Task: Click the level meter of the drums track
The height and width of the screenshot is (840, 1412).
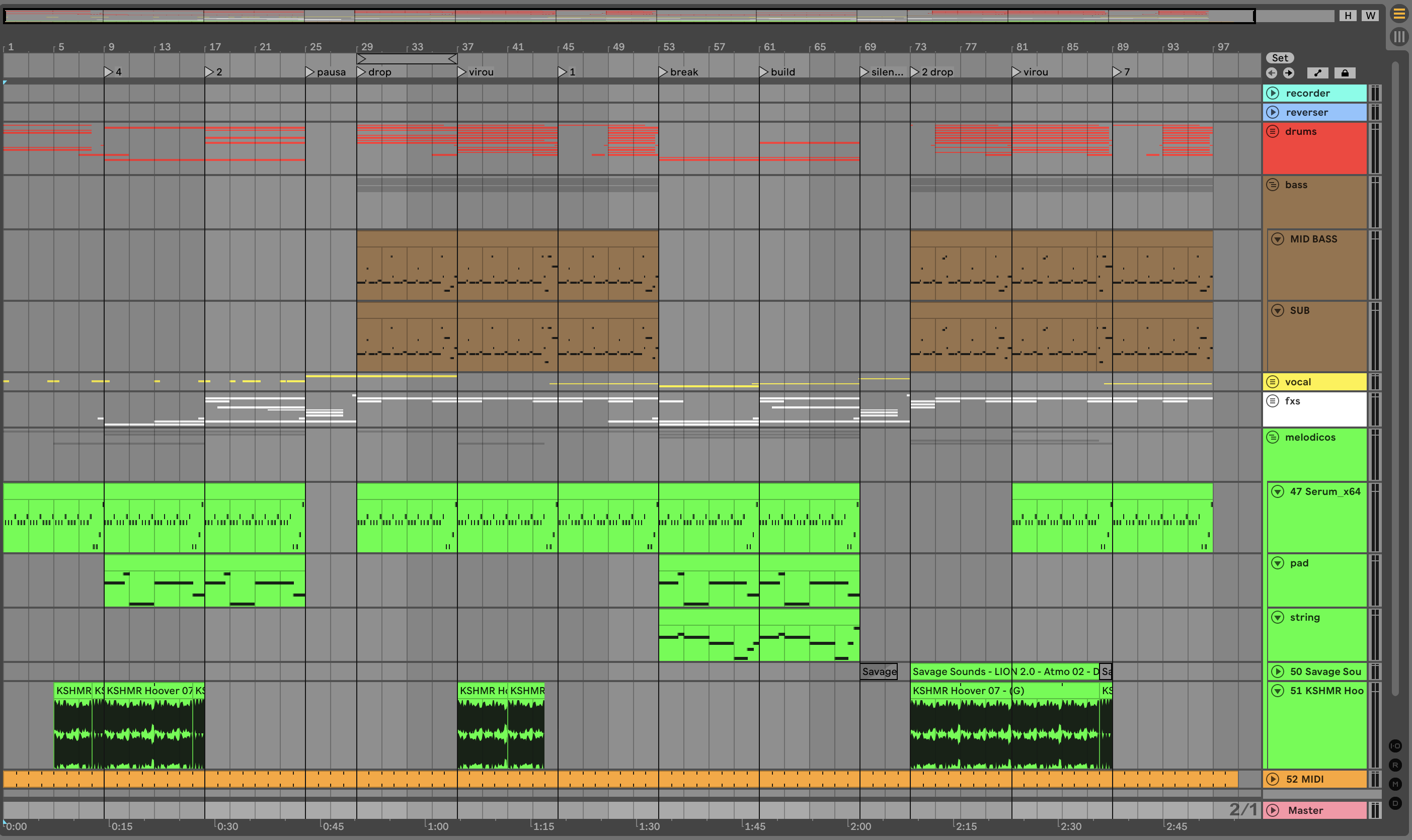Action: pyautogui.click(x=1375, y=148)
